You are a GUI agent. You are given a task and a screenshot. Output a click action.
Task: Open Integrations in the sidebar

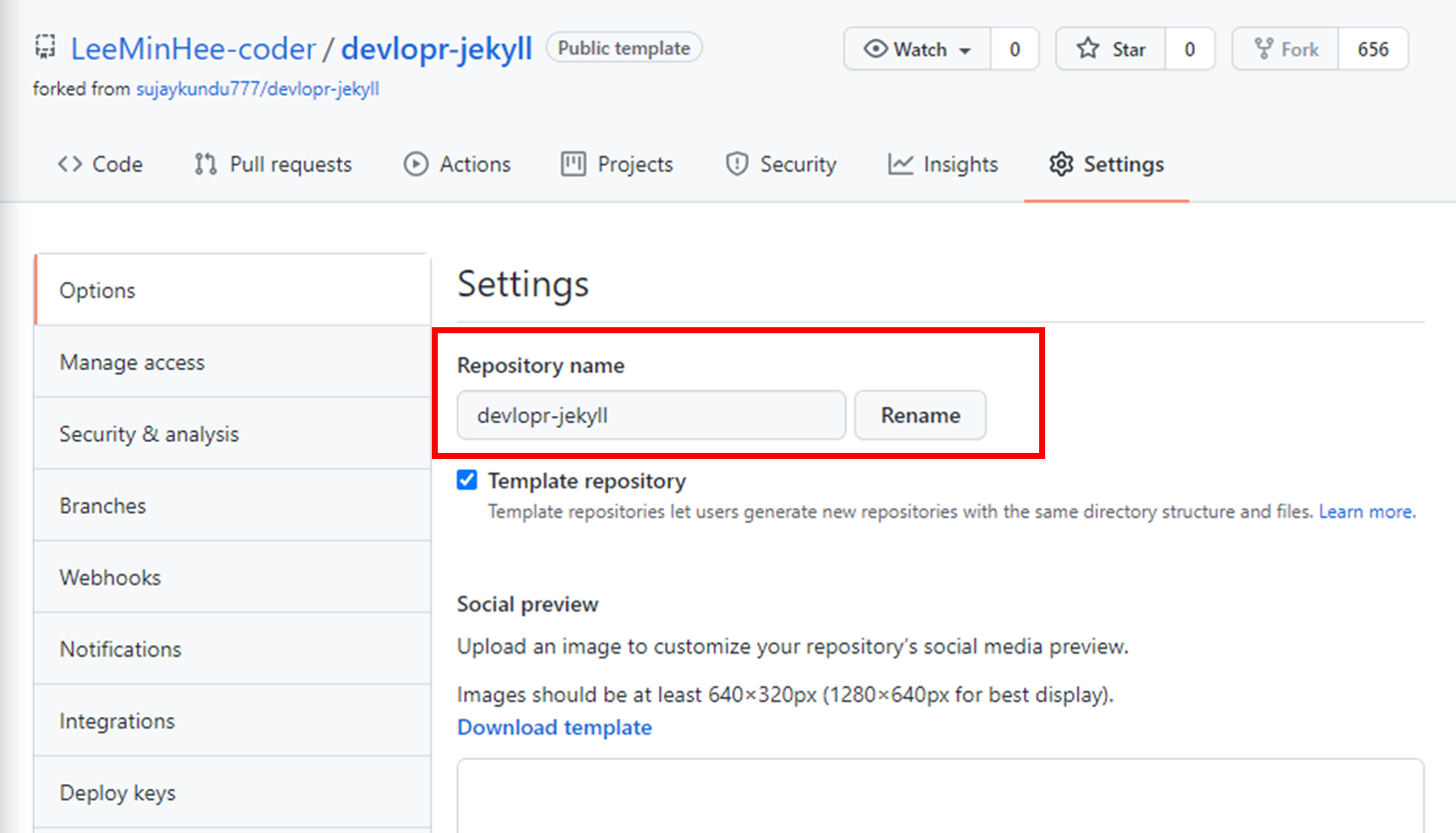coord(232,721)
